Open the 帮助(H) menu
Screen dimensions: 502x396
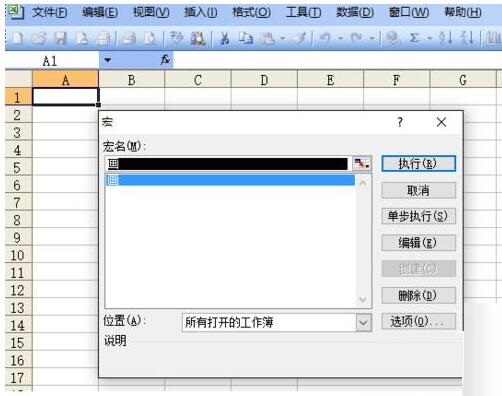click(x=463, y=13)
